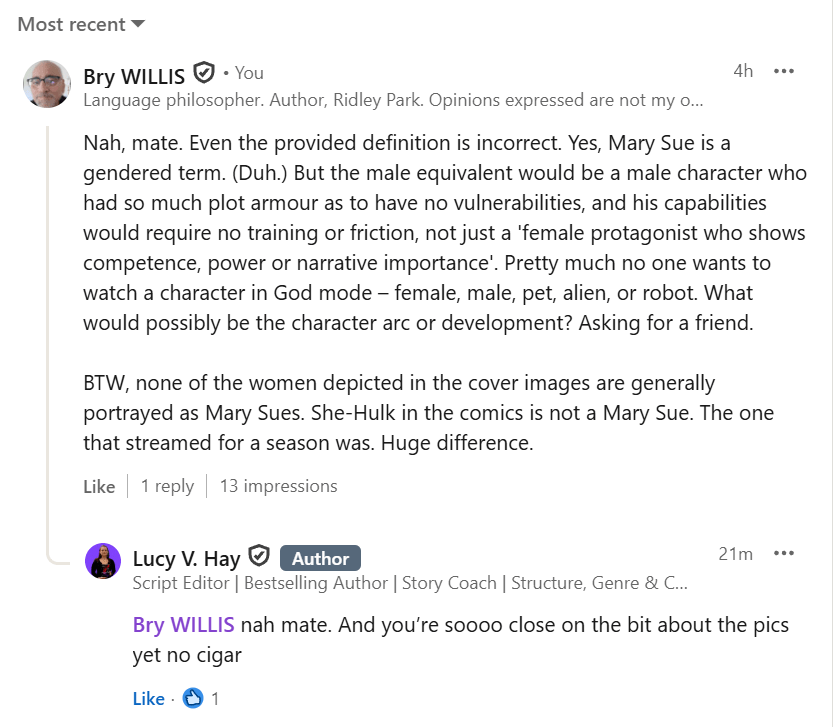
Task: Click Lucy's headline starting with Script Editor
Action: point(410,583)
